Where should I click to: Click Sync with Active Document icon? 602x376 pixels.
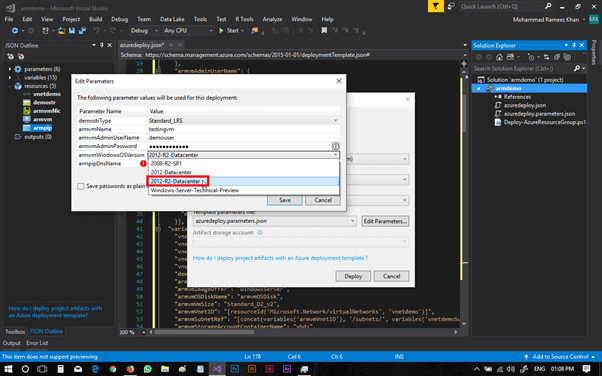pyautogui.click(x=546, y=57)
